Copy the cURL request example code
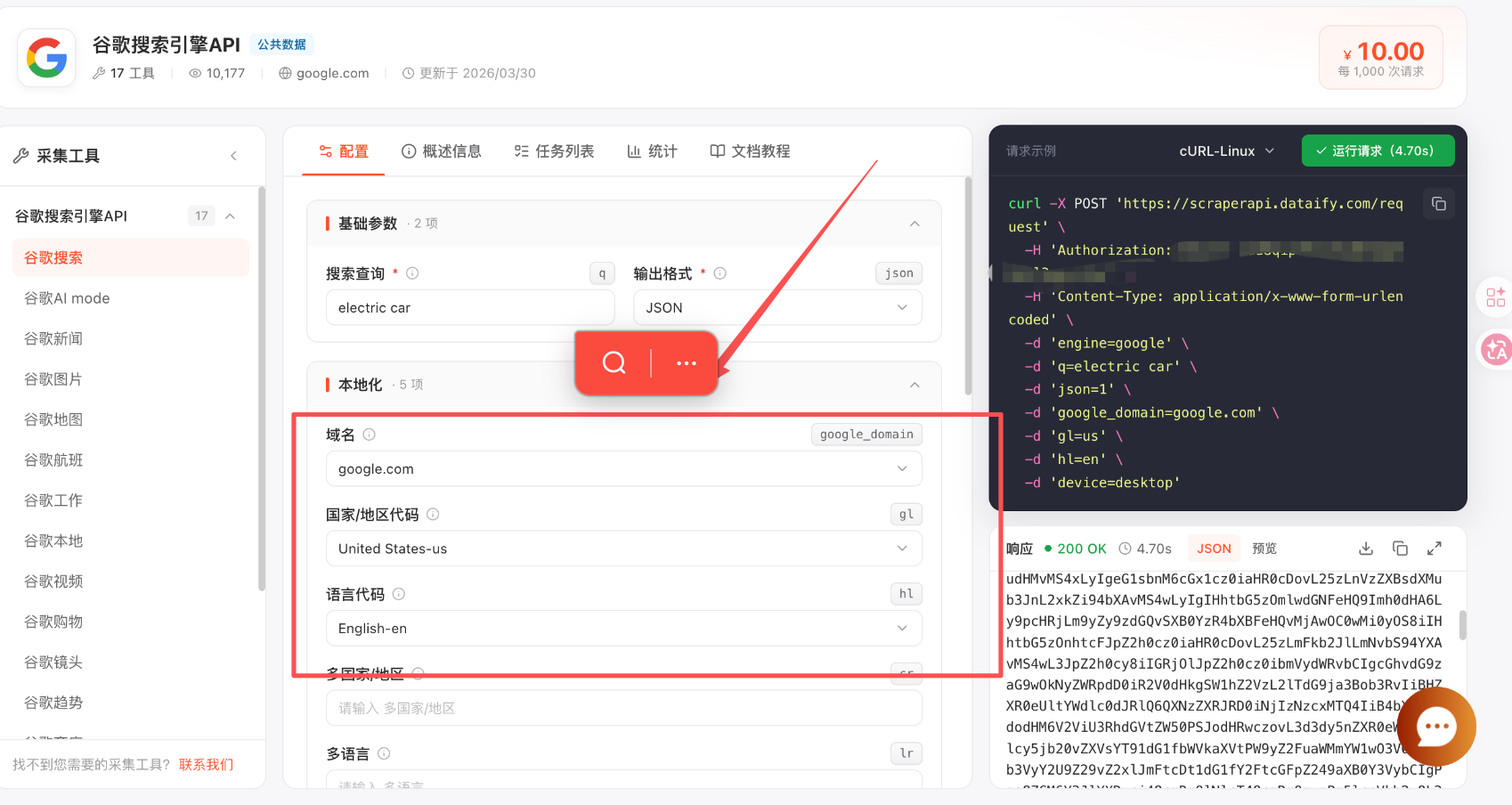This screenshot has width=1512, height=805. (1438, 204)
